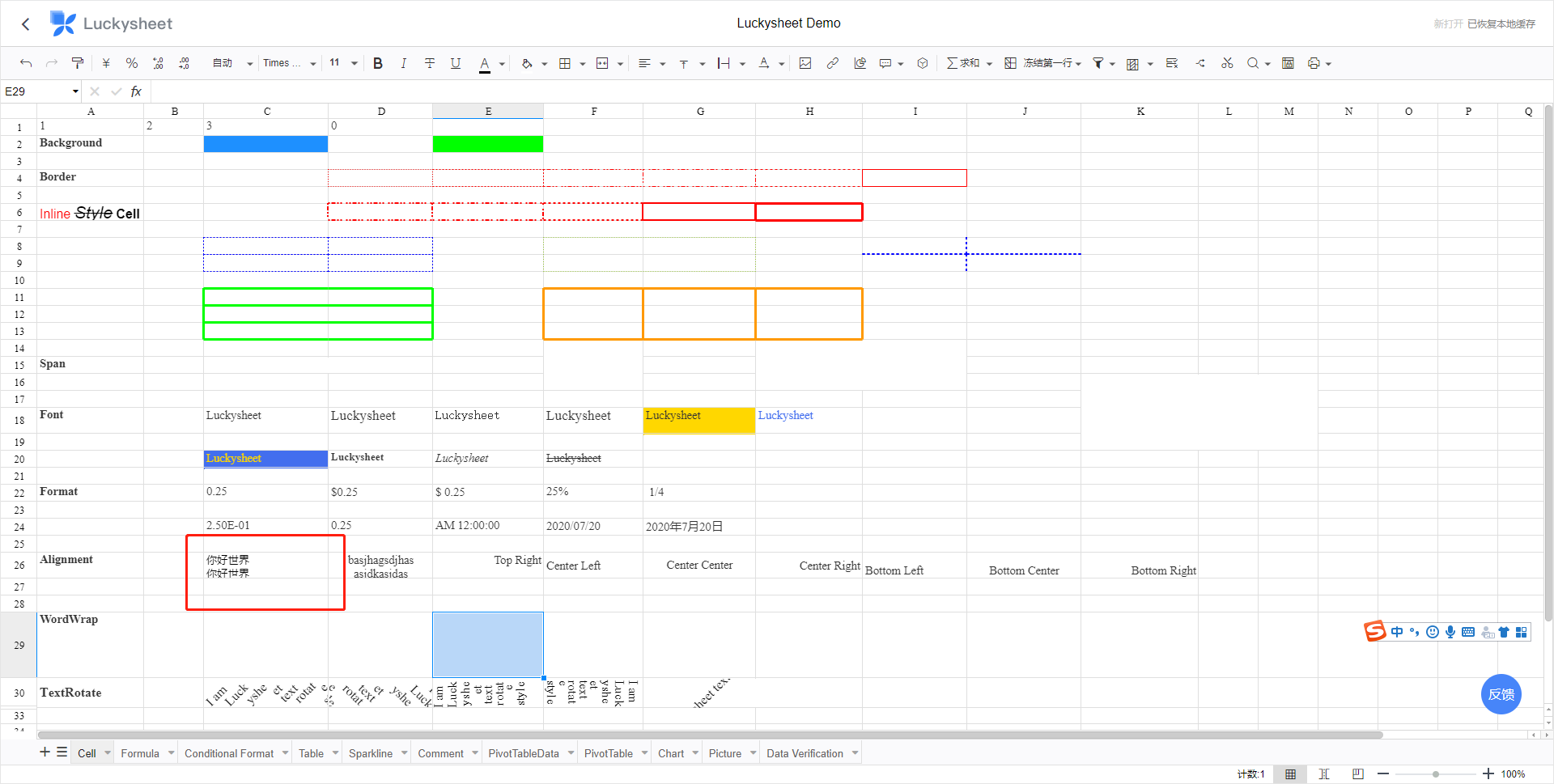Click the fx function icon

click(136, 91)
